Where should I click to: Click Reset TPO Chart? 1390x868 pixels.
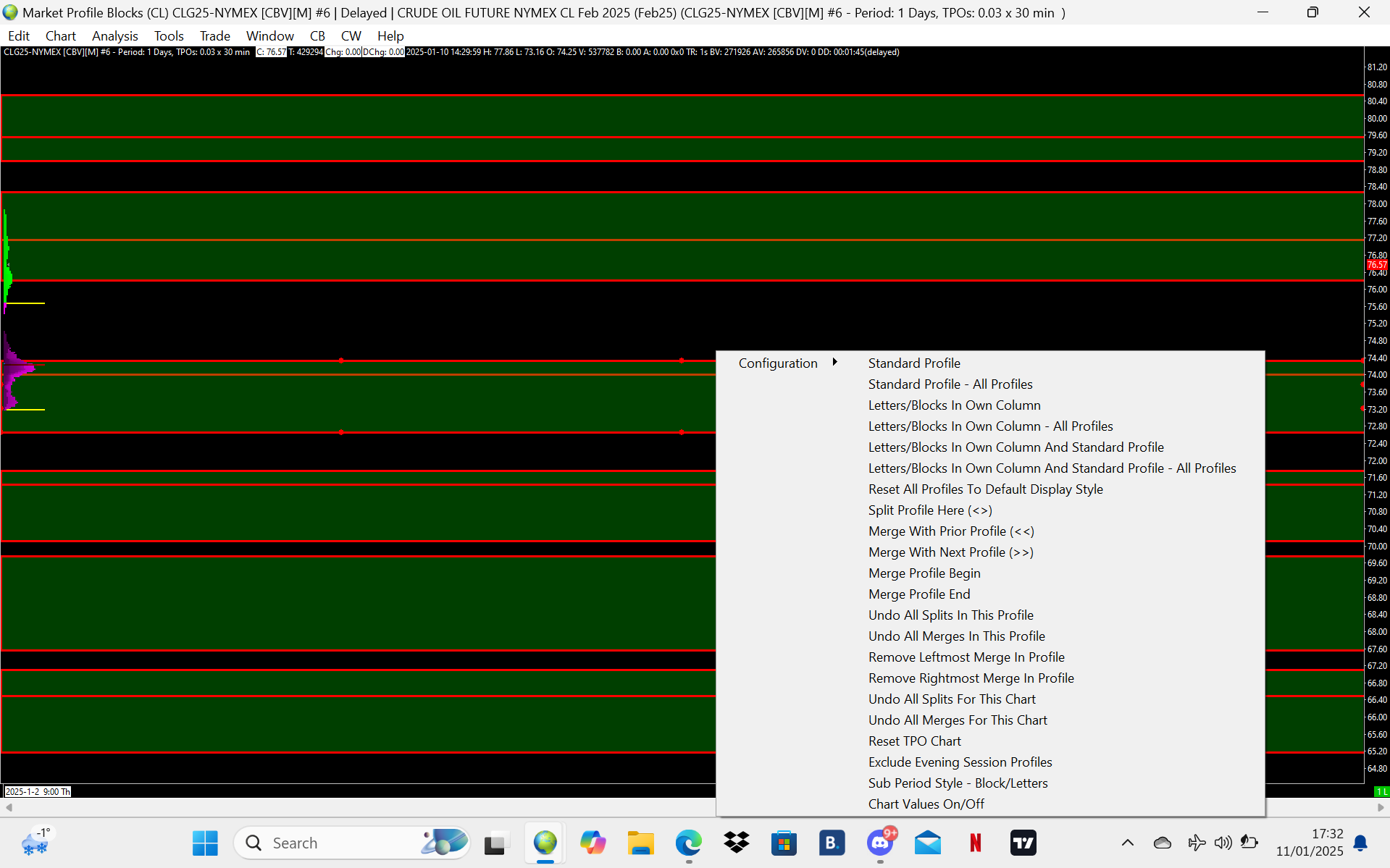tap(914, 741)
